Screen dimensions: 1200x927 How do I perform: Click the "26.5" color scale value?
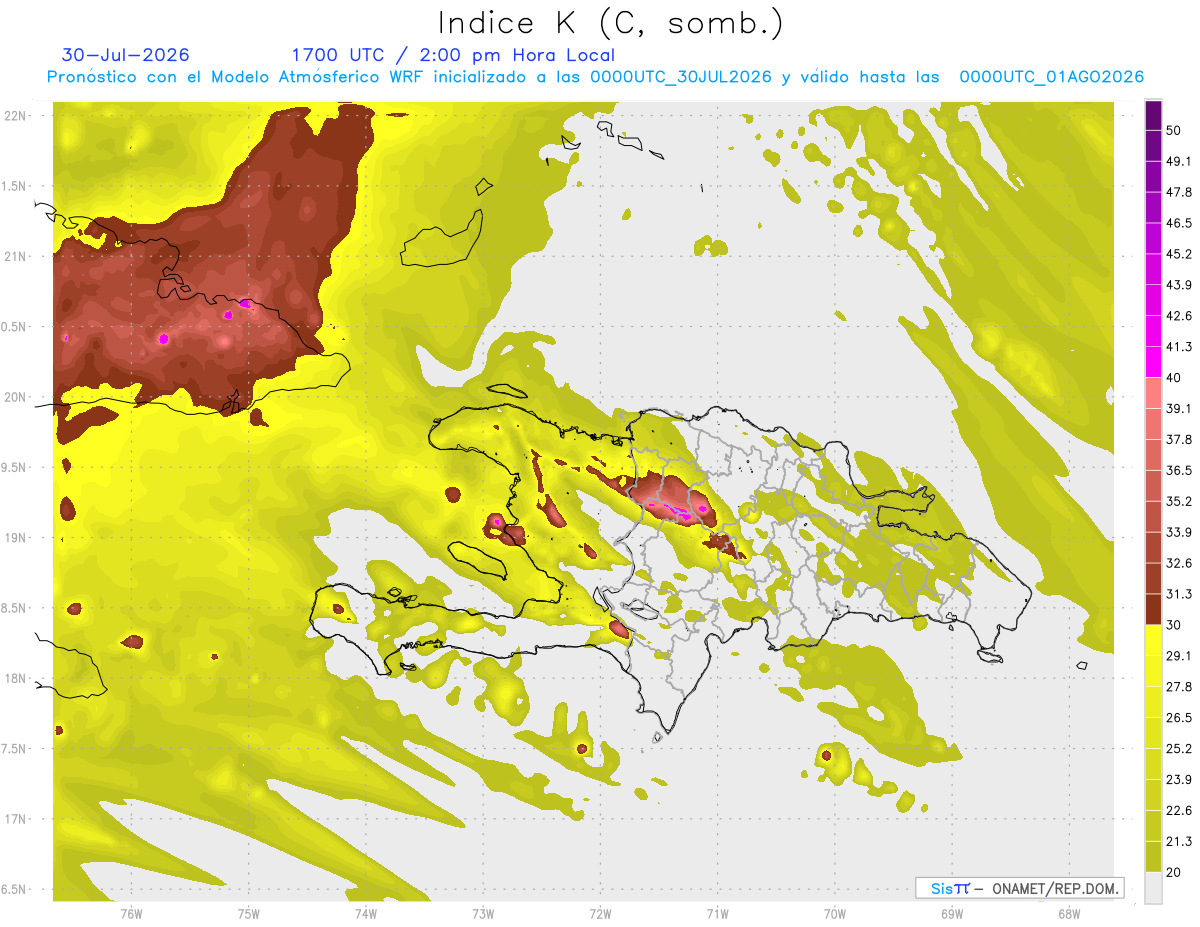click(x=1179, y=718)
